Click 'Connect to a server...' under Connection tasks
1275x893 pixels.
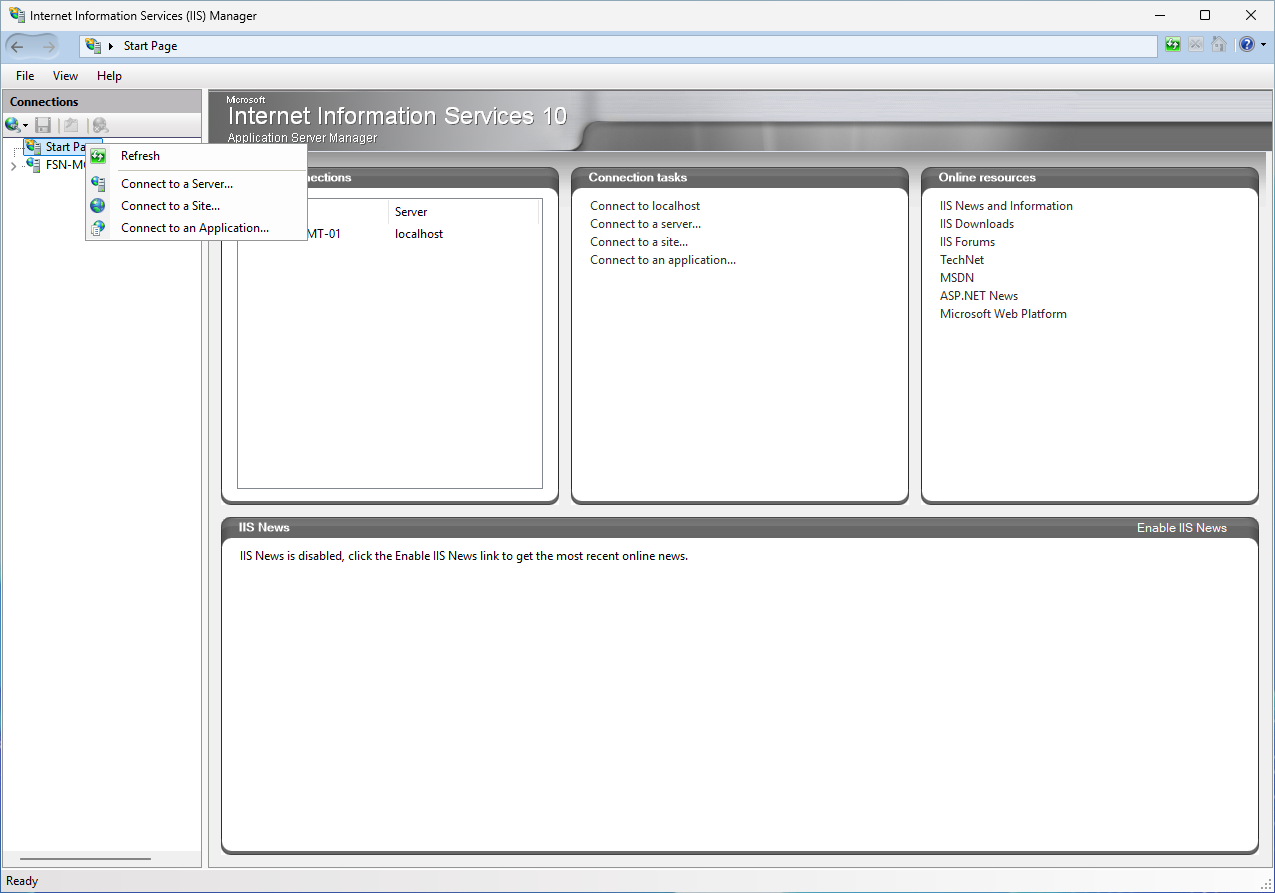[x=646, y=224]
